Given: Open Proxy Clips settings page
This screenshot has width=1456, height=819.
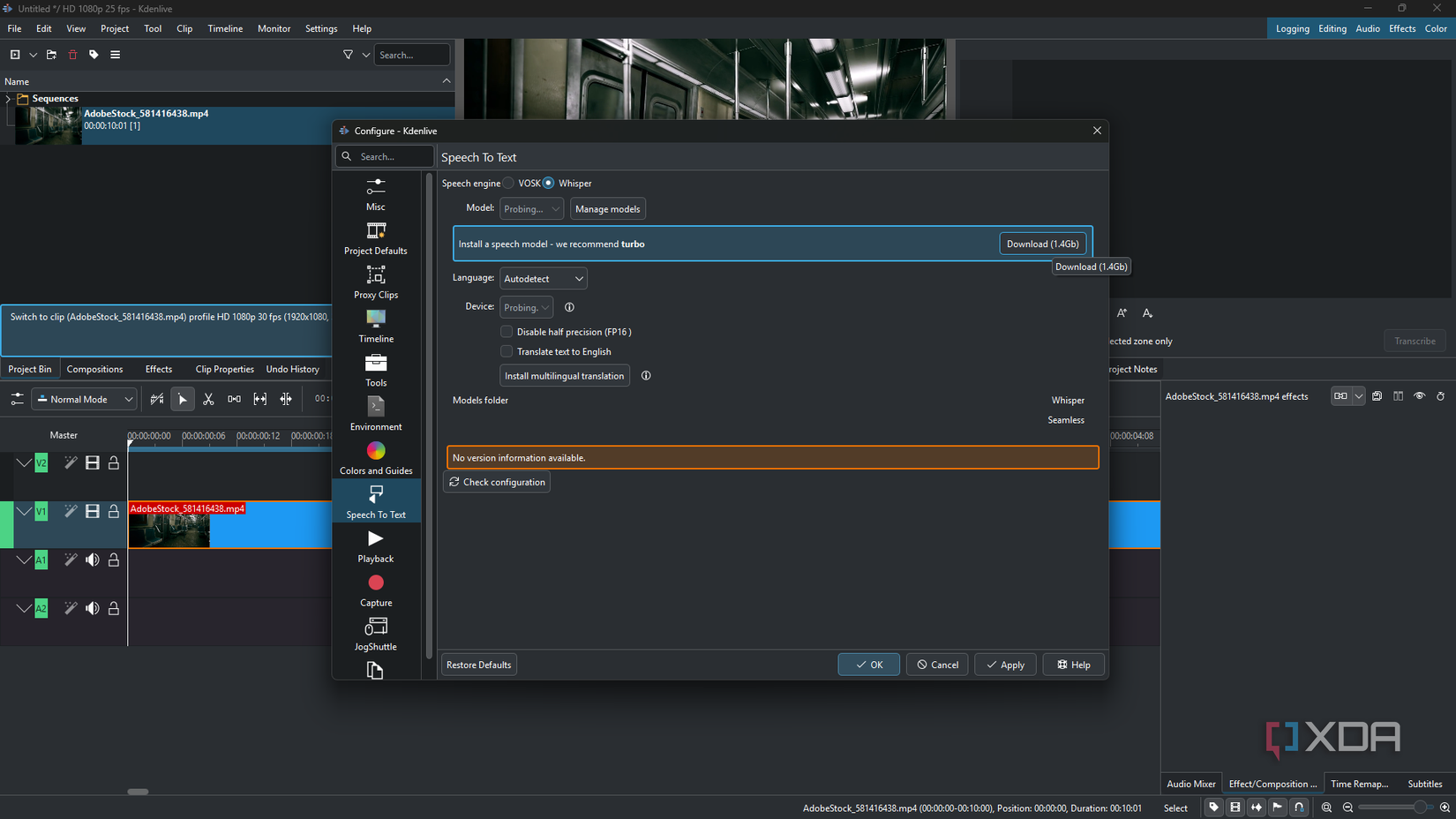Looking at the screenshot, I should 376,282.
